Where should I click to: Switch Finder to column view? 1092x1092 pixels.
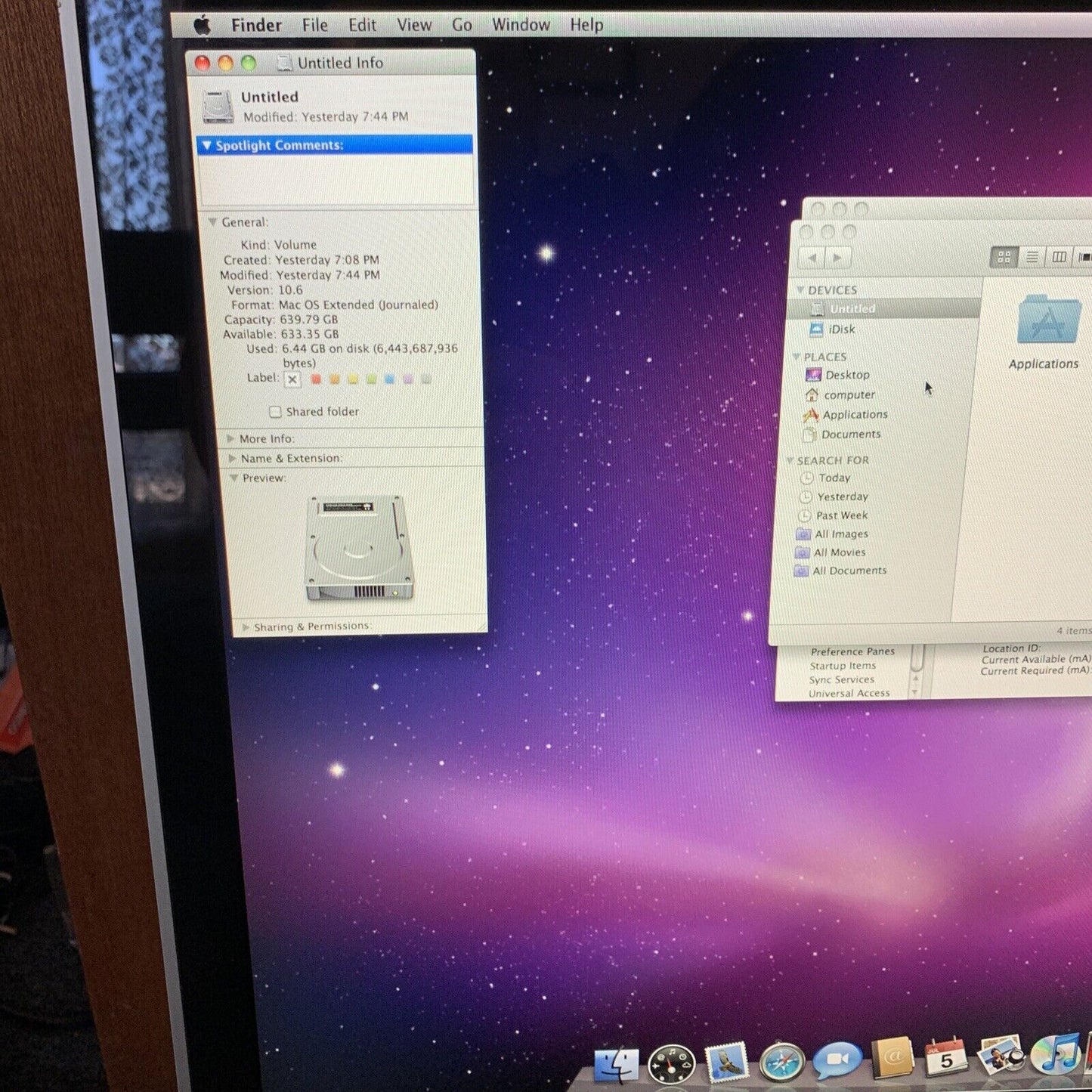1057,257
